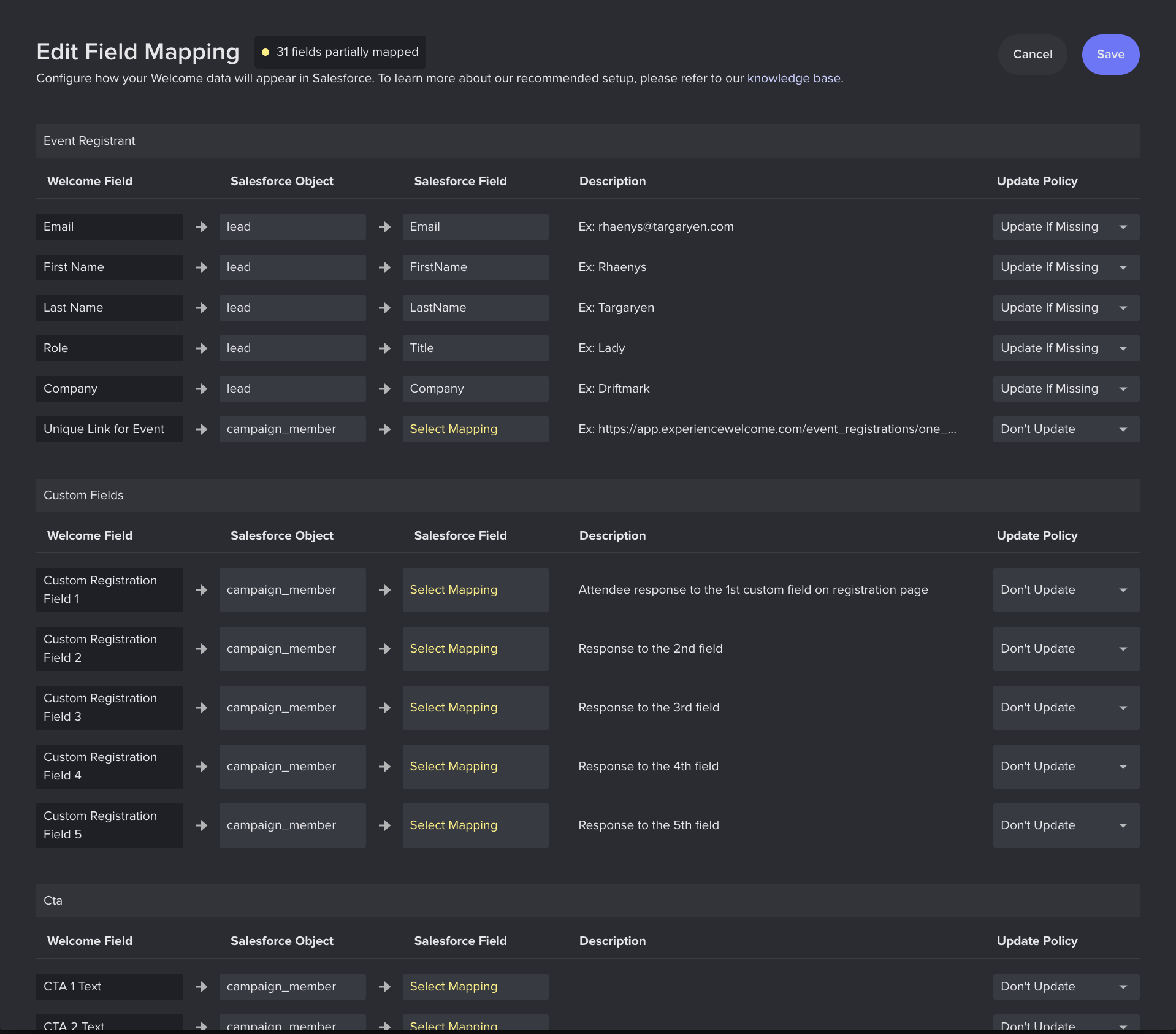Click description 'Response to the 4th field'

click(648, 767)
